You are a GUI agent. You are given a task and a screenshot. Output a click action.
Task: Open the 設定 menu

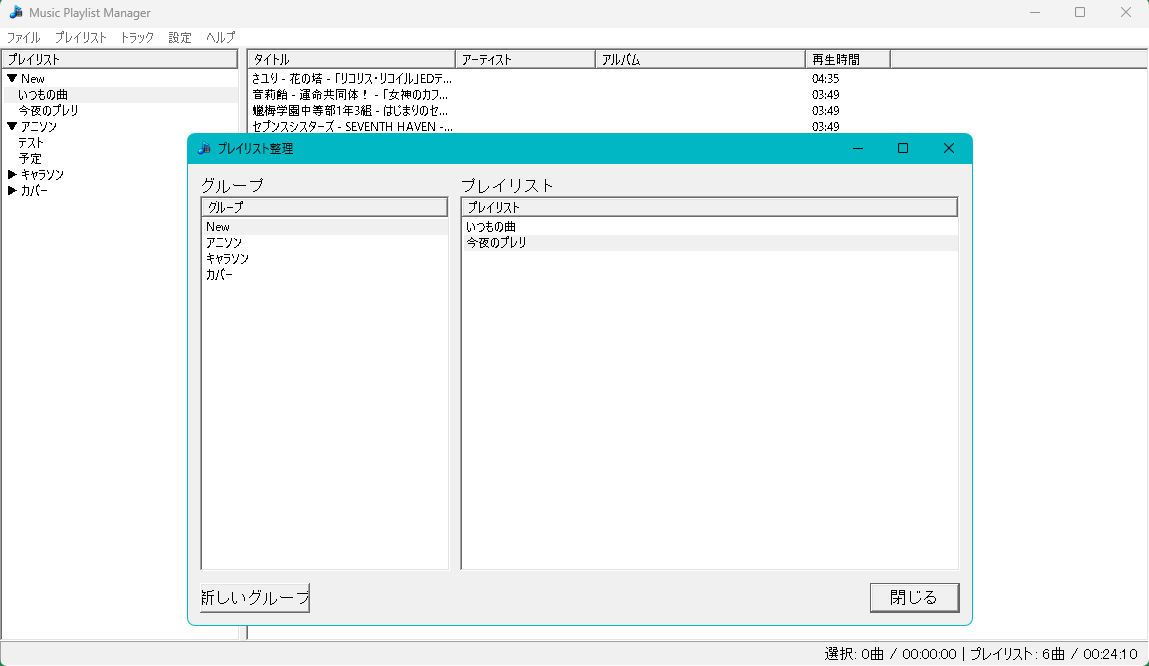[x=180, y=37]
